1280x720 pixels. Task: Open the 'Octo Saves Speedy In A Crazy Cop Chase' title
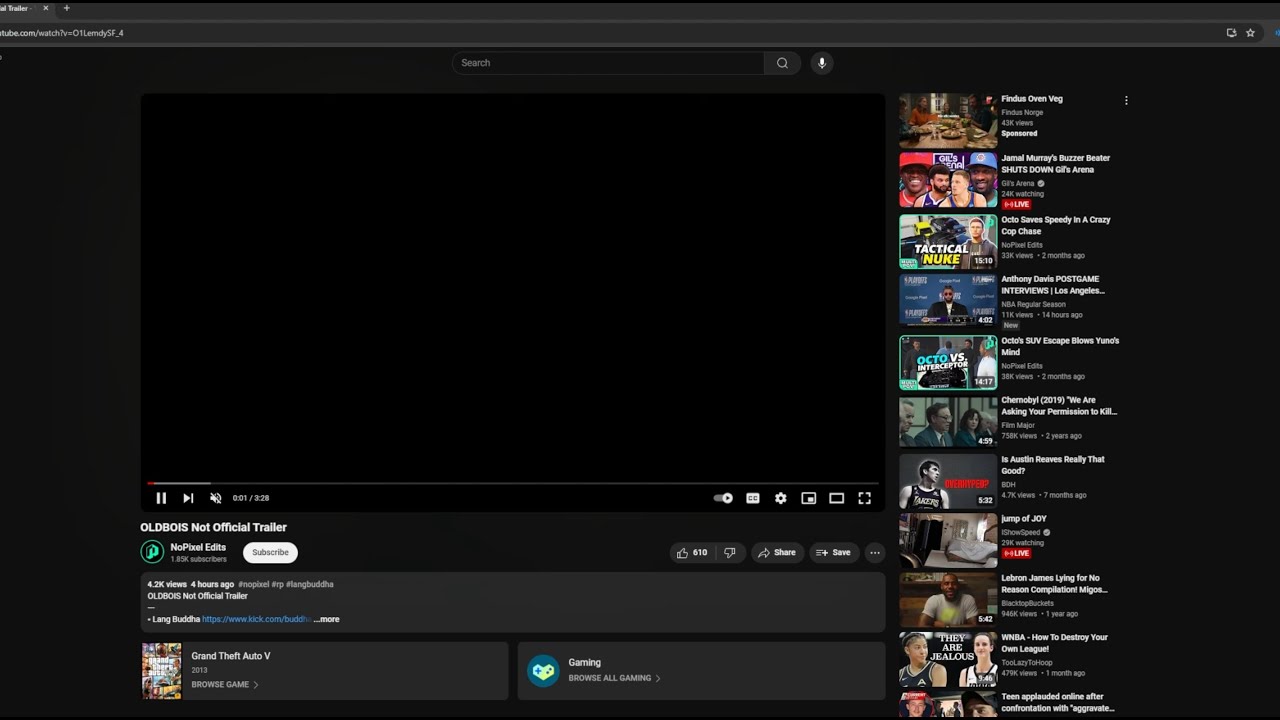coord(1056,225)
